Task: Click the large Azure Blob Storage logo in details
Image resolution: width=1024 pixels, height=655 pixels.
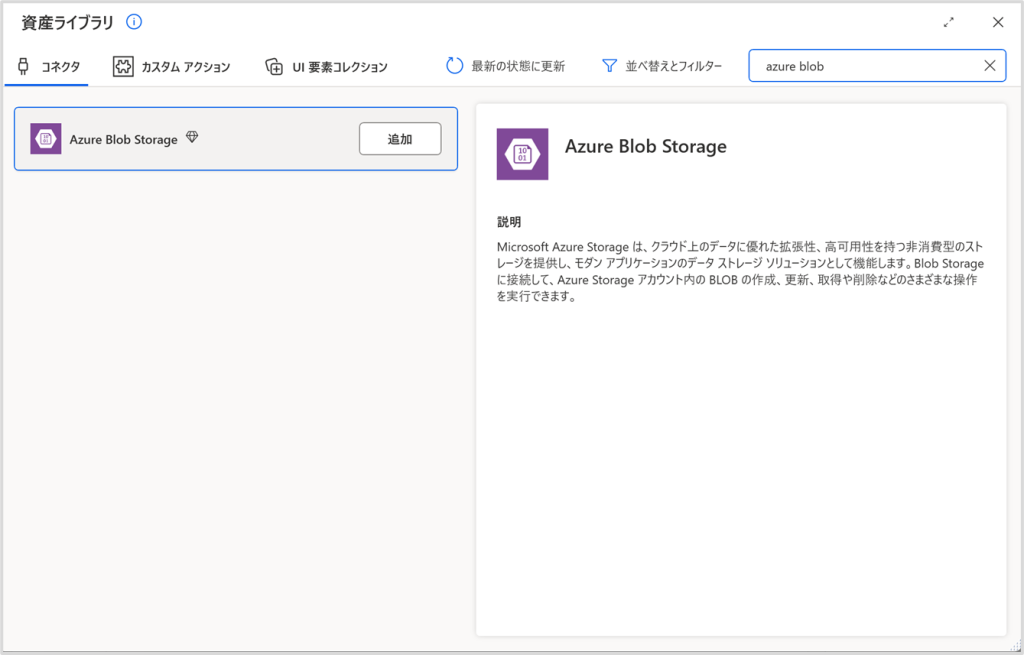Action: [522, 154]
